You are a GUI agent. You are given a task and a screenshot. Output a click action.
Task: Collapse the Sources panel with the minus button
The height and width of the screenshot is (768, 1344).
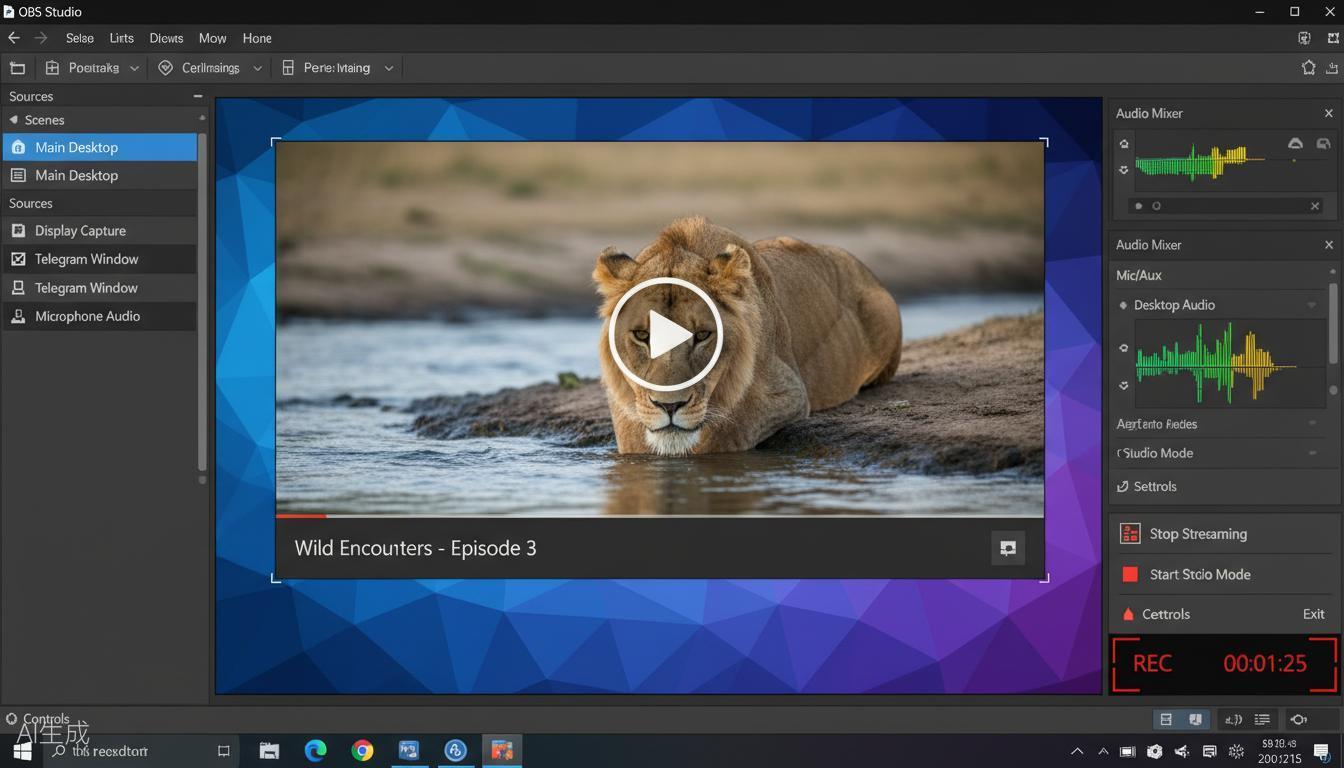point(197,96)
